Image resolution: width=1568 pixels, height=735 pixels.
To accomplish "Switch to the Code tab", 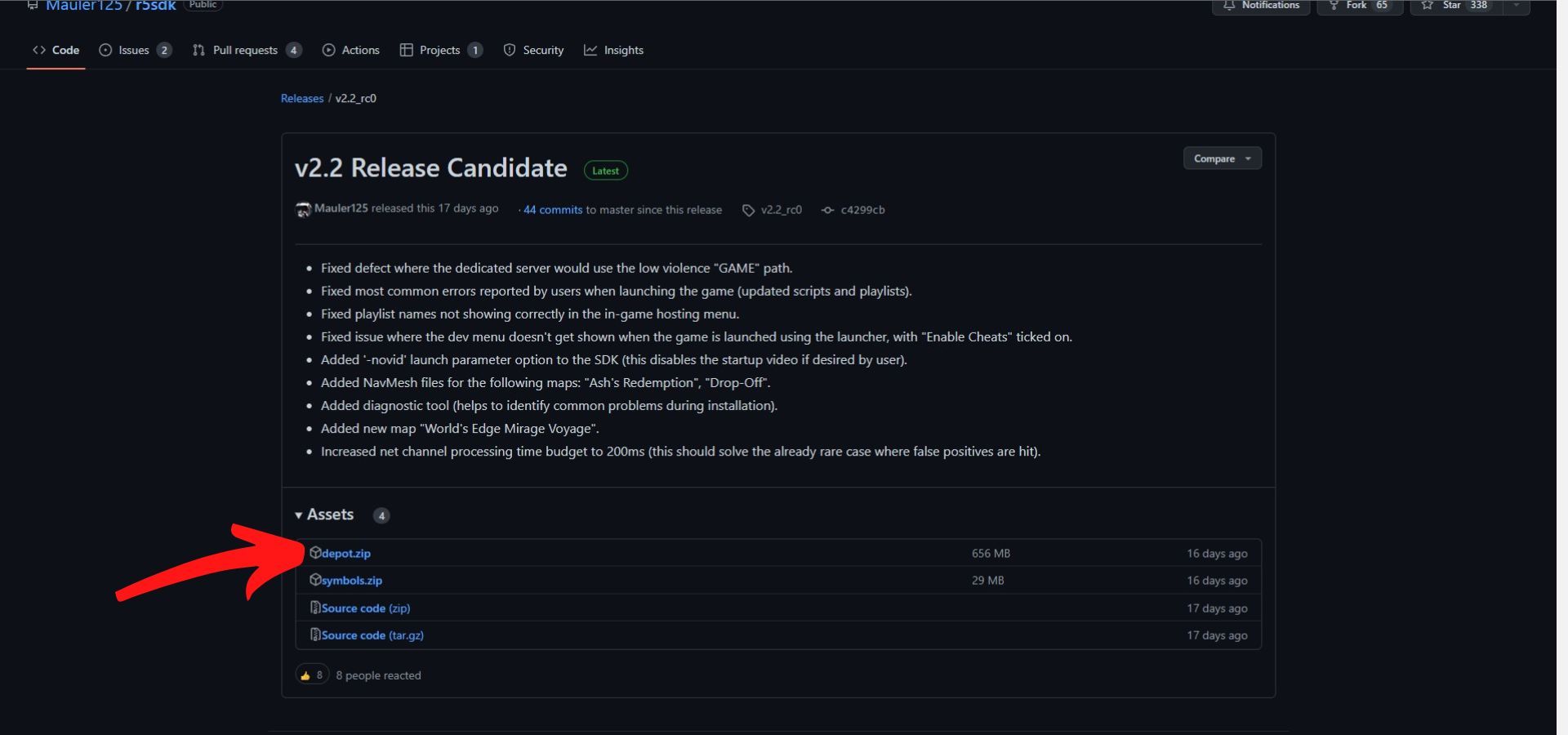I will tap(56, 50).
